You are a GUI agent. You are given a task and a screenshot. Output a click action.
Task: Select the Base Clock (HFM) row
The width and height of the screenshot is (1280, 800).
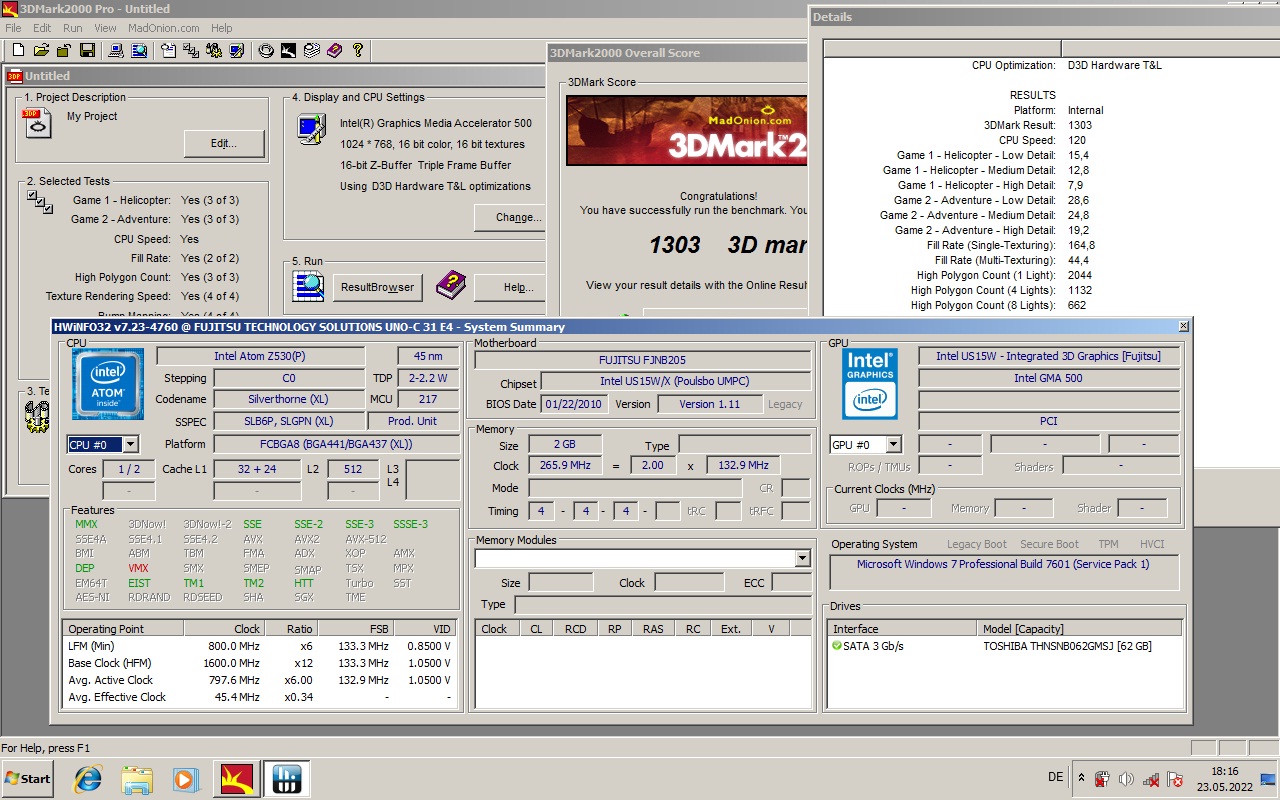(259, 663)
